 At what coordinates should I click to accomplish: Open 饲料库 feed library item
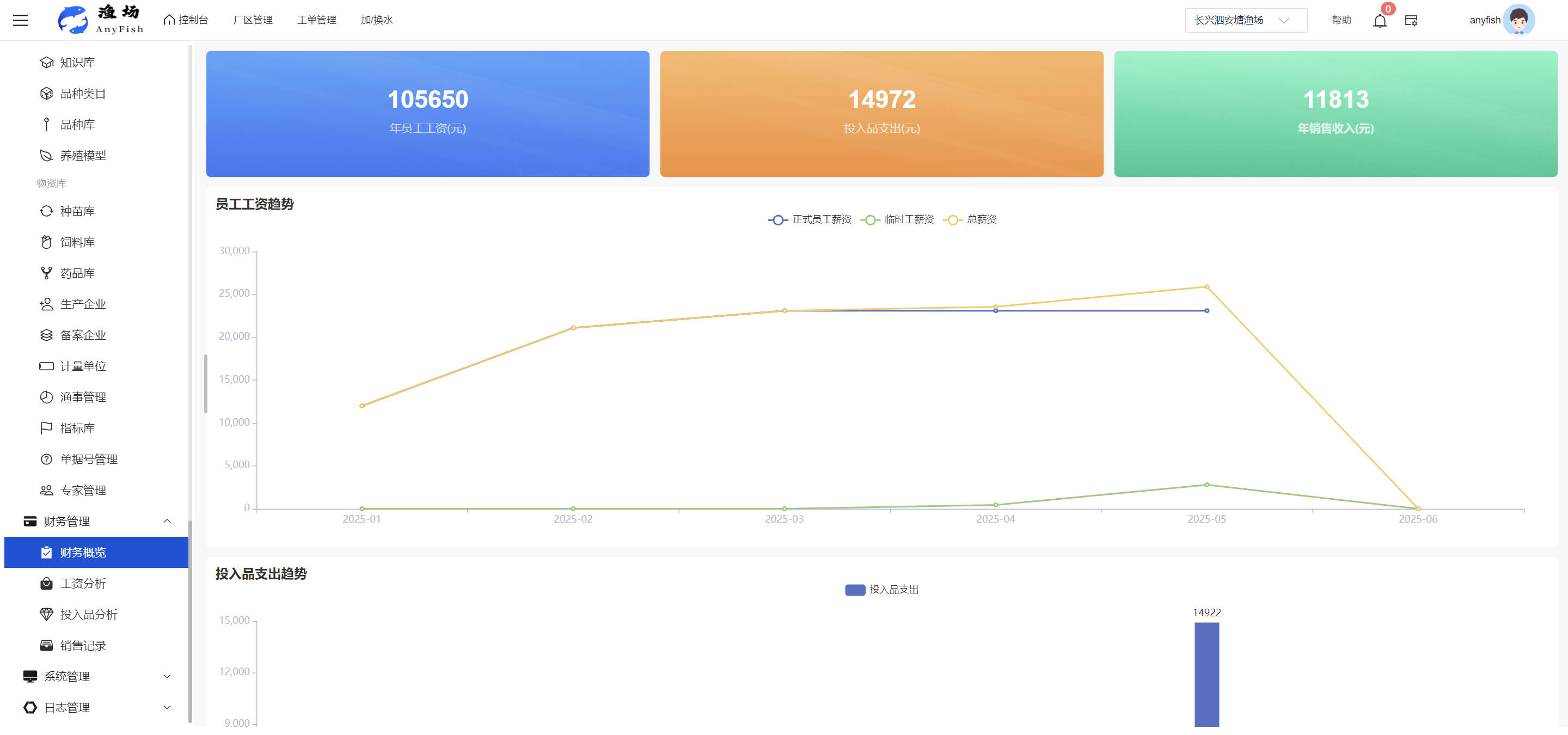click(77, 242)
